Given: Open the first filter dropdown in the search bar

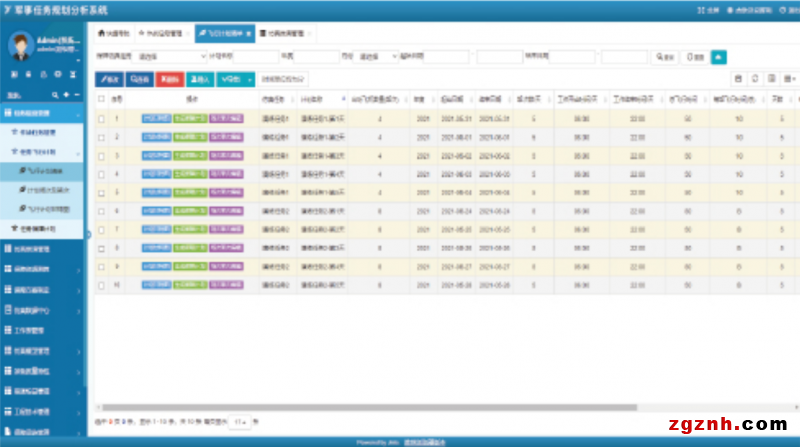Looking at the screenshot, I should coord(171,57).
